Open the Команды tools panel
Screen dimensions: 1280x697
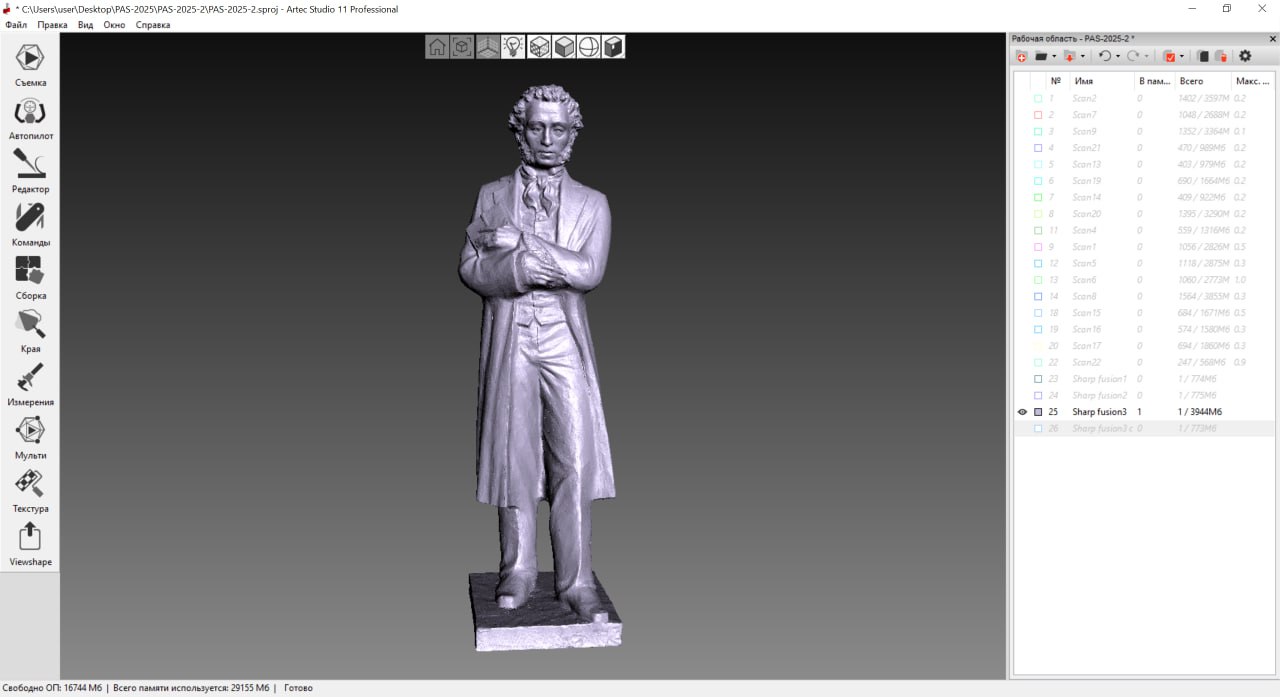pos(30,225)
